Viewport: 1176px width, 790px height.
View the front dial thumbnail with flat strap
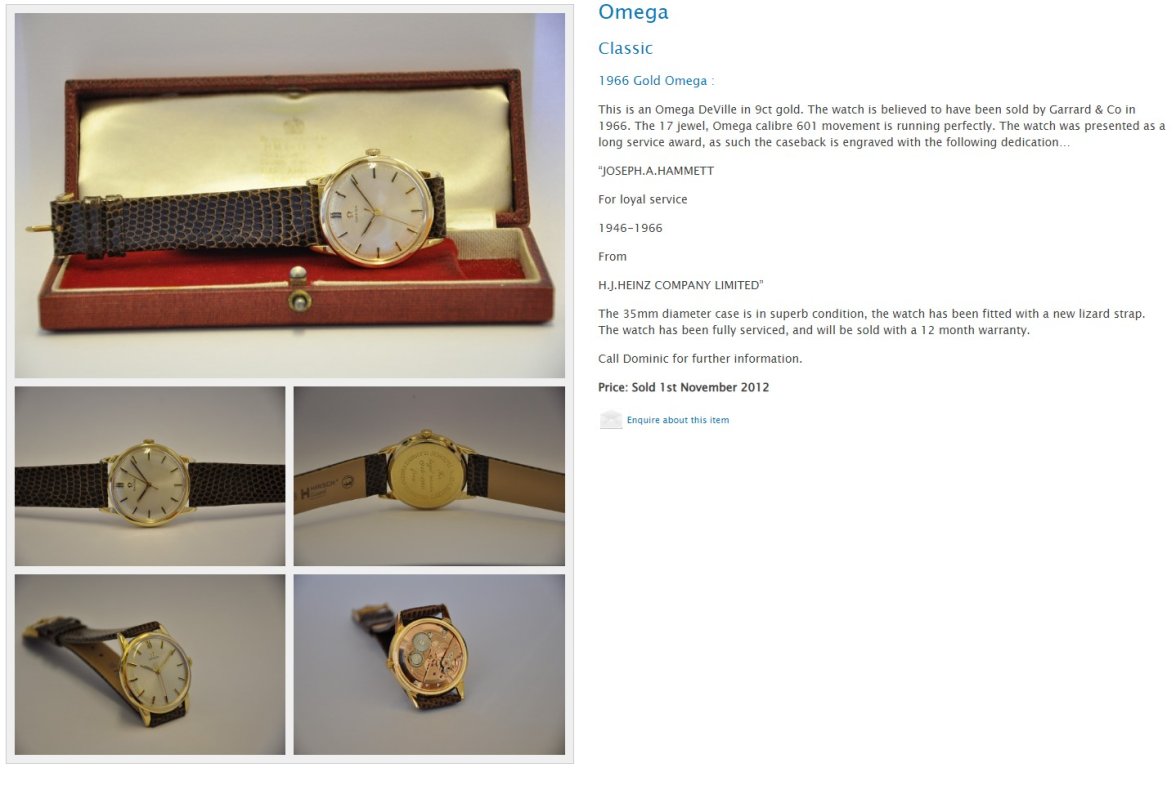pos(150,476)
